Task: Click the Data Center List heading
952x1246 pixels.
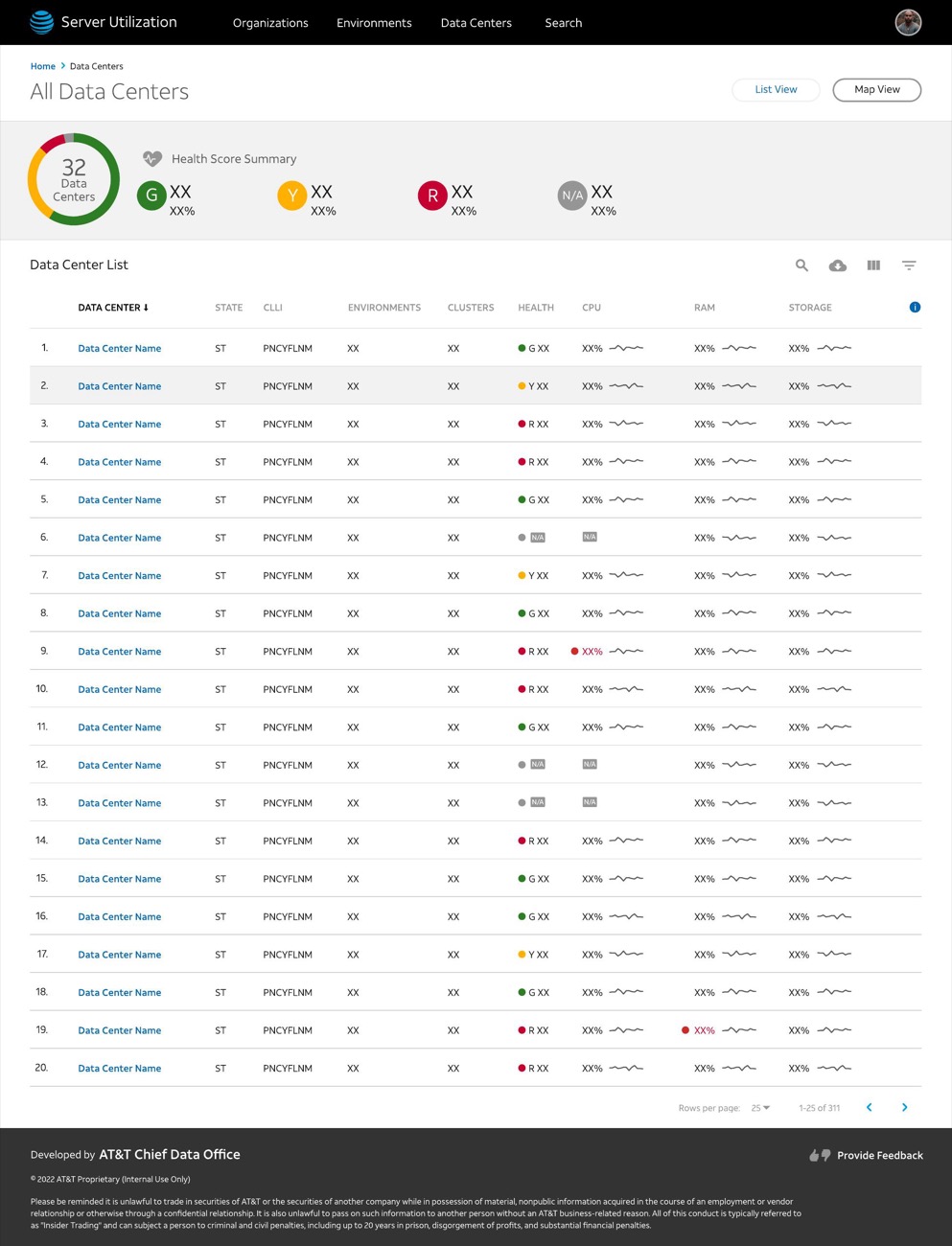Action: click(79, 265)
